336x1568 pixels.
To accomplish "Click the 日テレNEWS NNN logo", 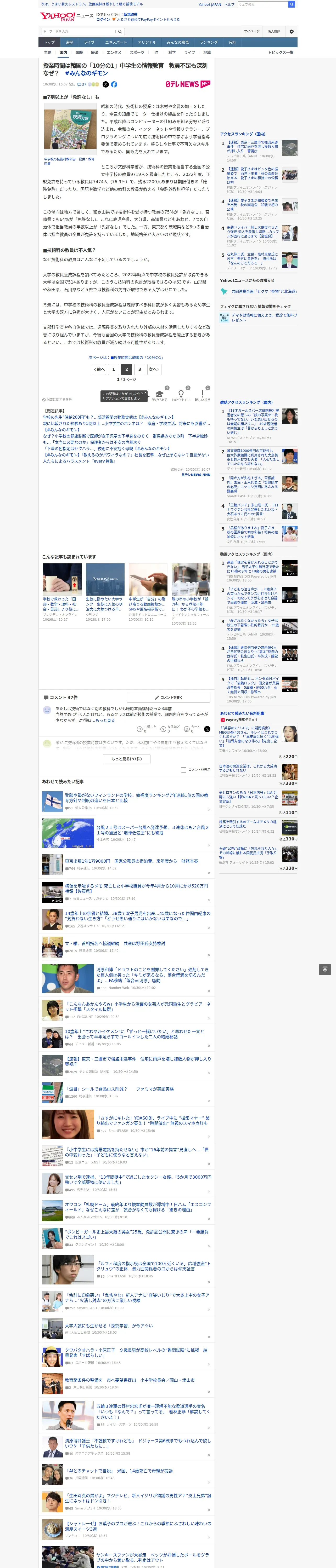I will (188, 84).
